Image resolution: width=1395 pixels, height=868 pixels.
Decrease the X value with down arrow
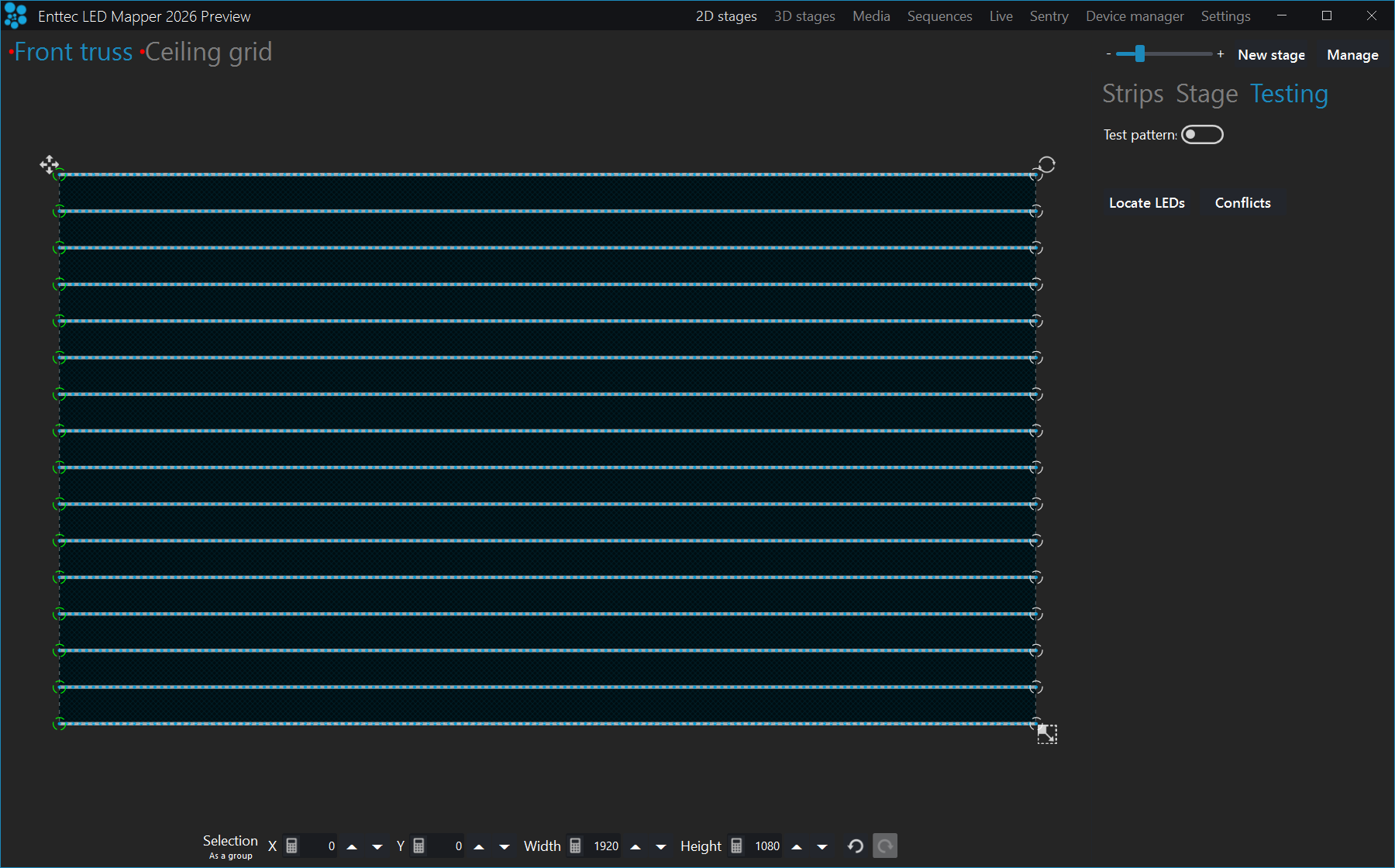pos(377,846)
